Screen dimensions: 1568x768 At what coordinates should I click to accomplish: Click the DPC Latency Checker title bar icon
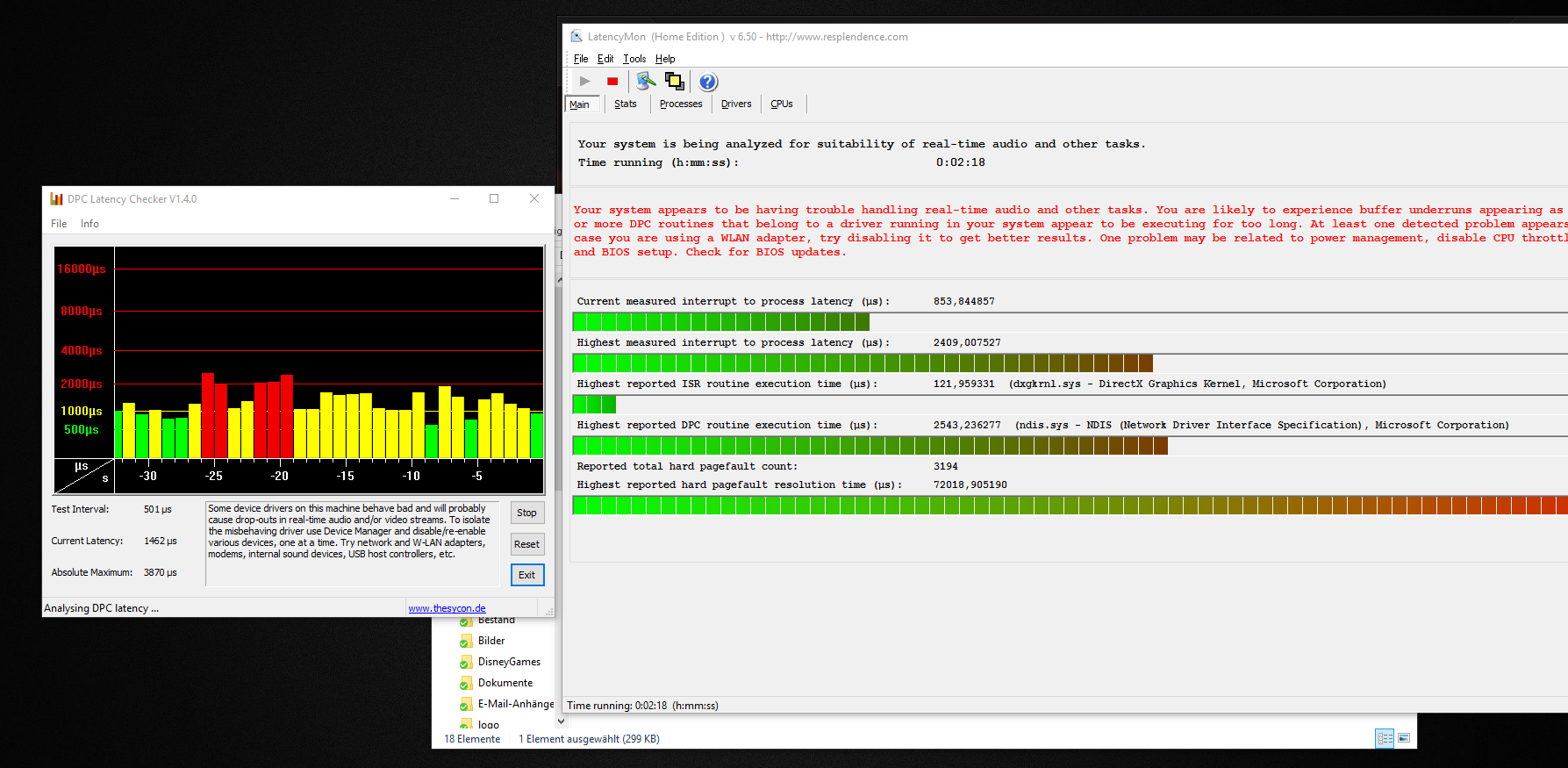pos(57,199)
